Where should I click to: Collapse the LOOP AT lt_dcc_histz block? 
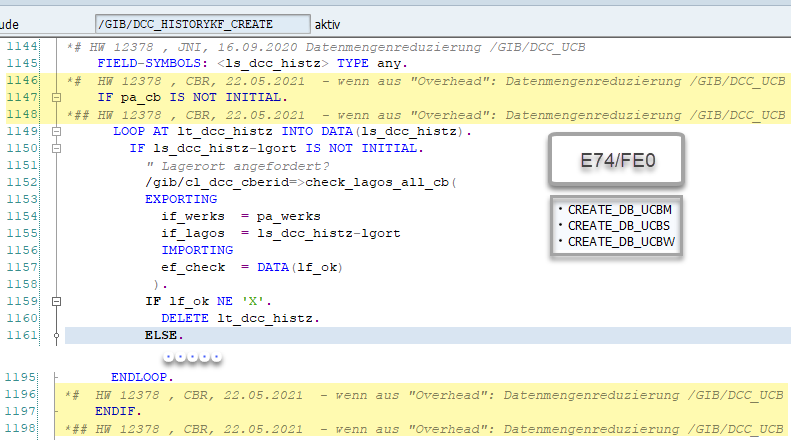click(57, 132)
